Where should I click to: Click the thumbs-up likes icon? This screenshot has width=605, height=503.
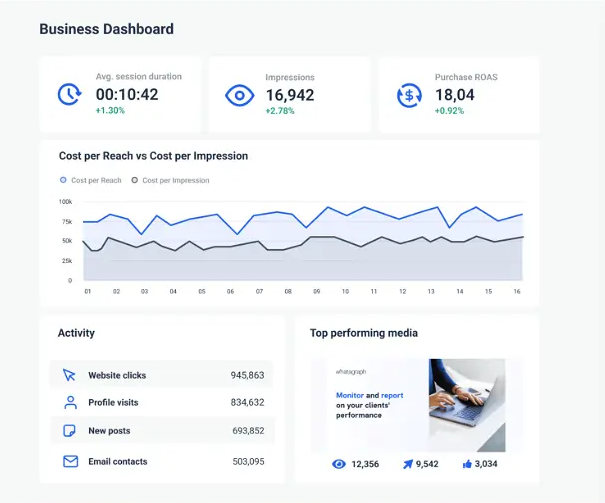(466, 464)
